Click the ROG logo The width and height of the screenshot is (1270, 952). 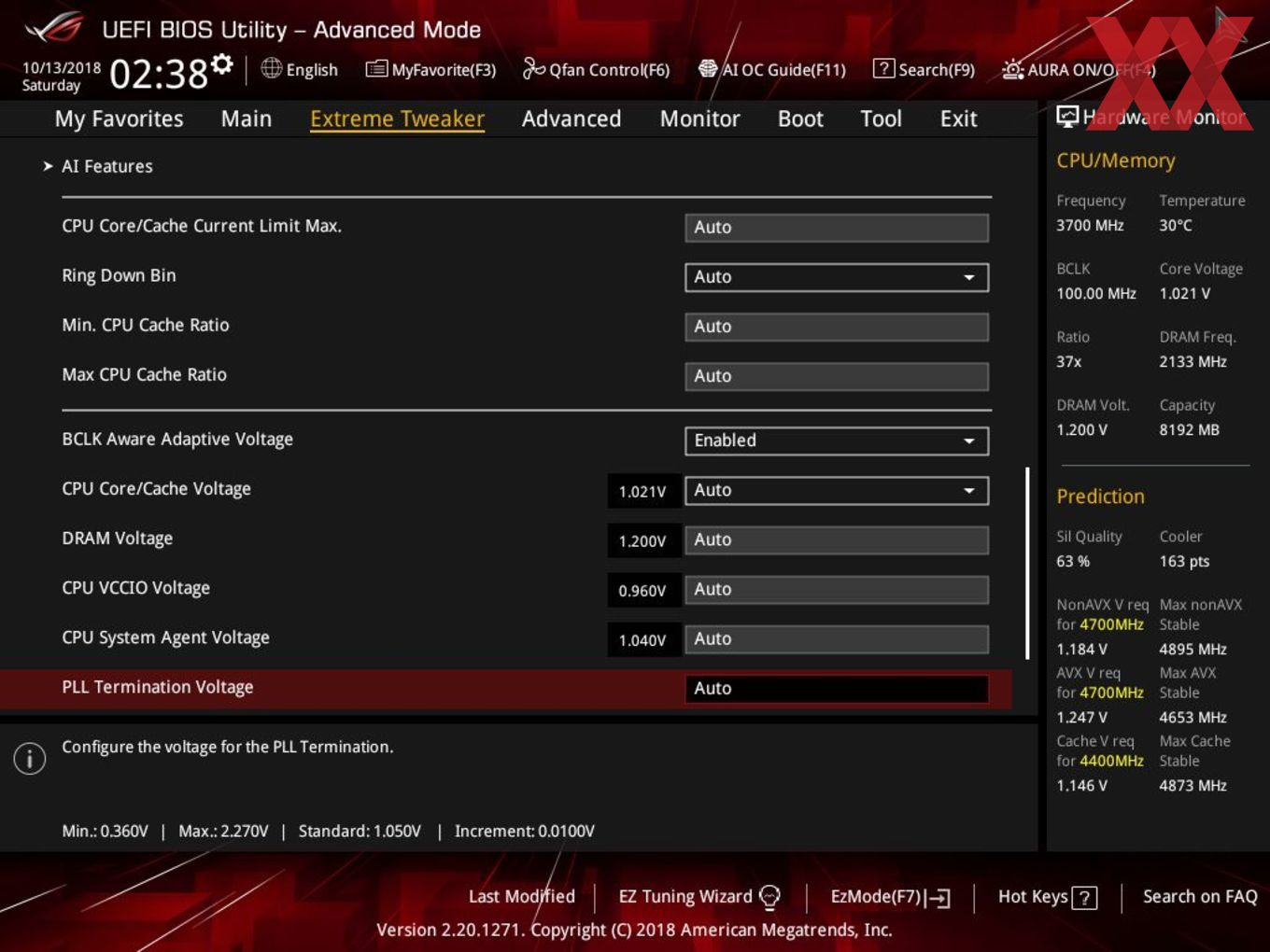[54, 27]
